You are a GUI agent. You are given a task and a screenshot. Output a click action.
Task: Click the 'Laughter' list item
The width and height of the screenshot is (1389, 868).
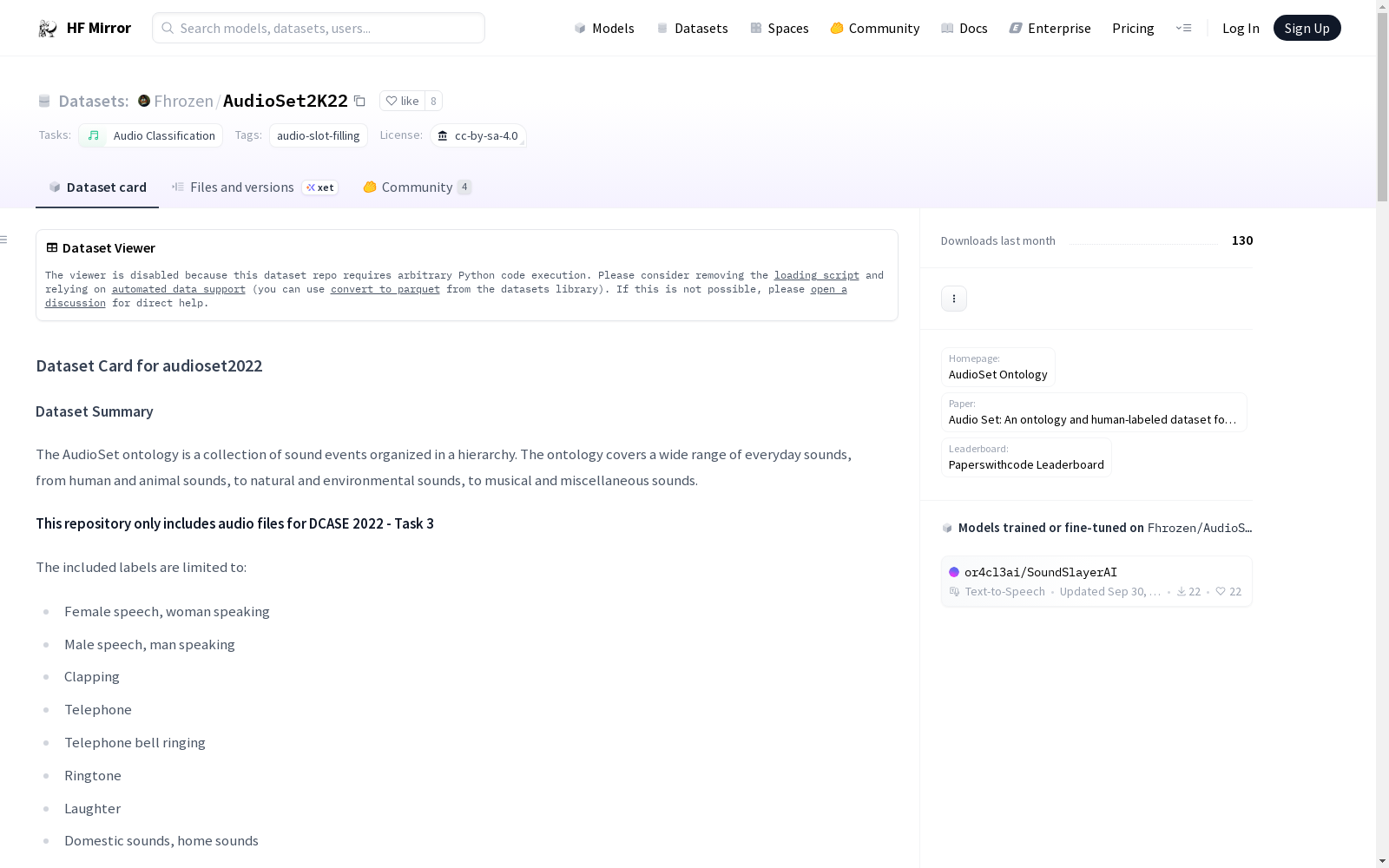[x=92, y=809]
